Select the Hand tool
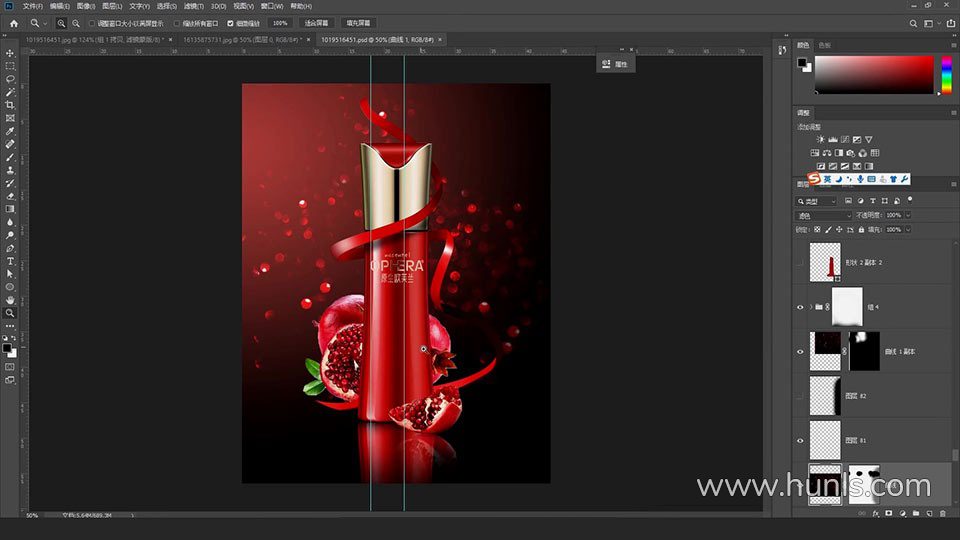Screen dimensions: 960x540 [x=10, y=300]
